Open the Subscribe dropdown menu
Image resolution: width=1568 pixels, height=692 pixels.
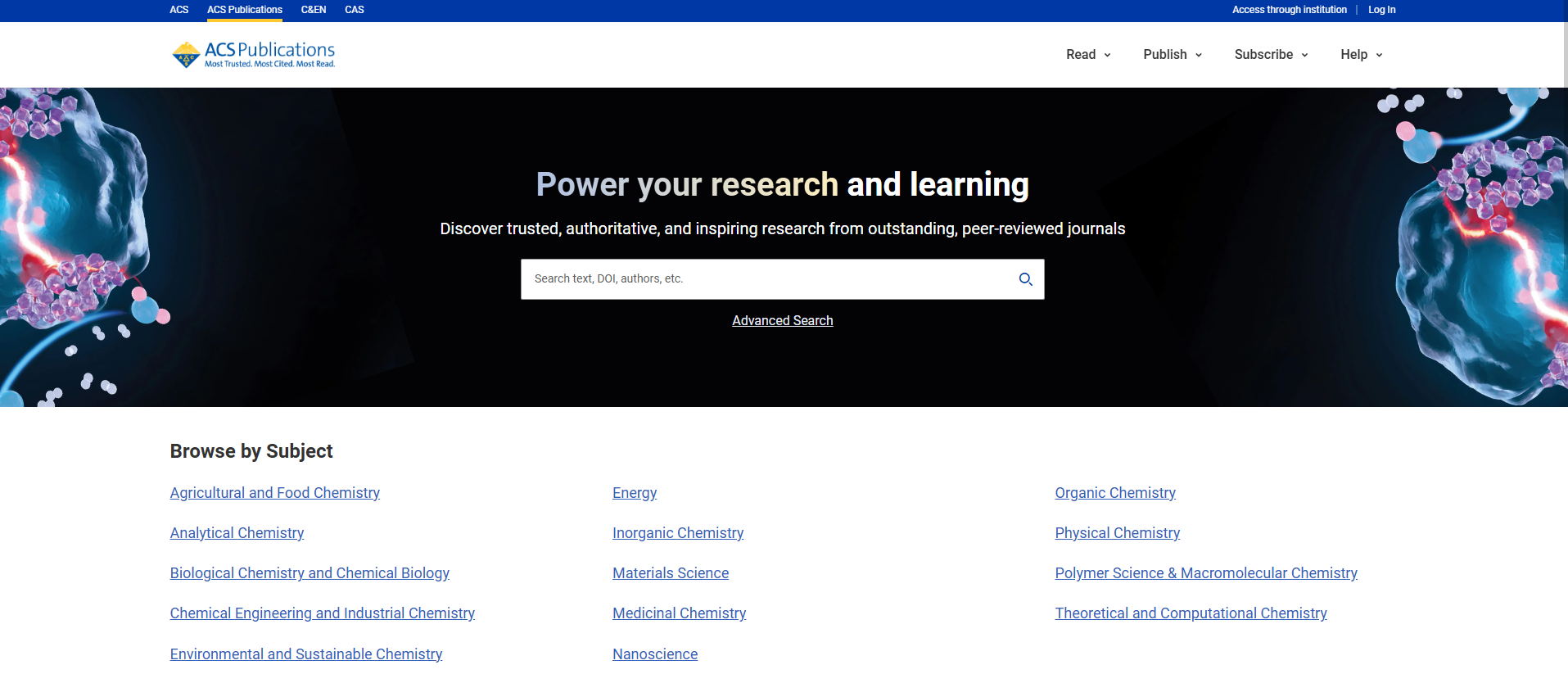pos(1271,55)
